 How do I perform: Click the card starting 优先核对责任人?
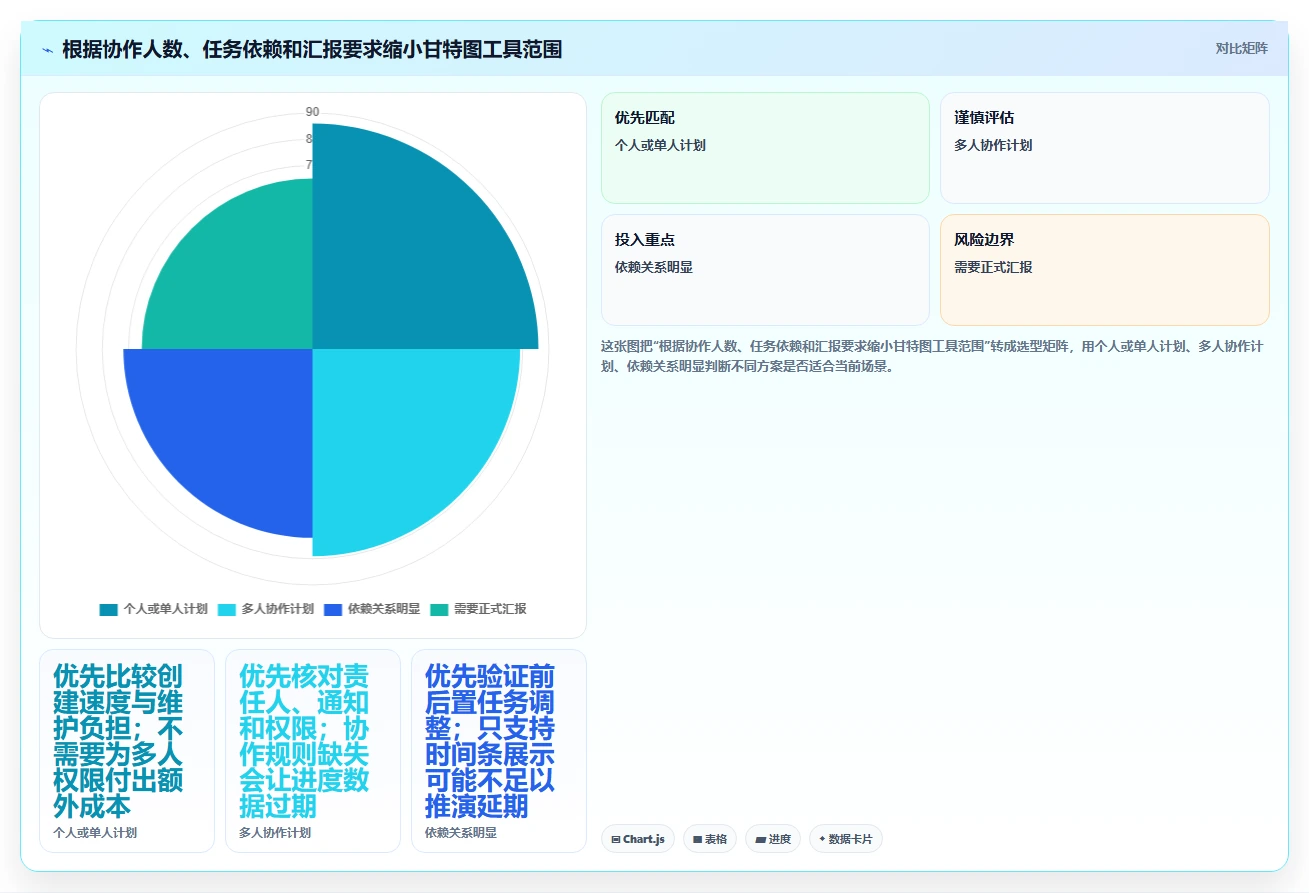(x=313, y=751)
